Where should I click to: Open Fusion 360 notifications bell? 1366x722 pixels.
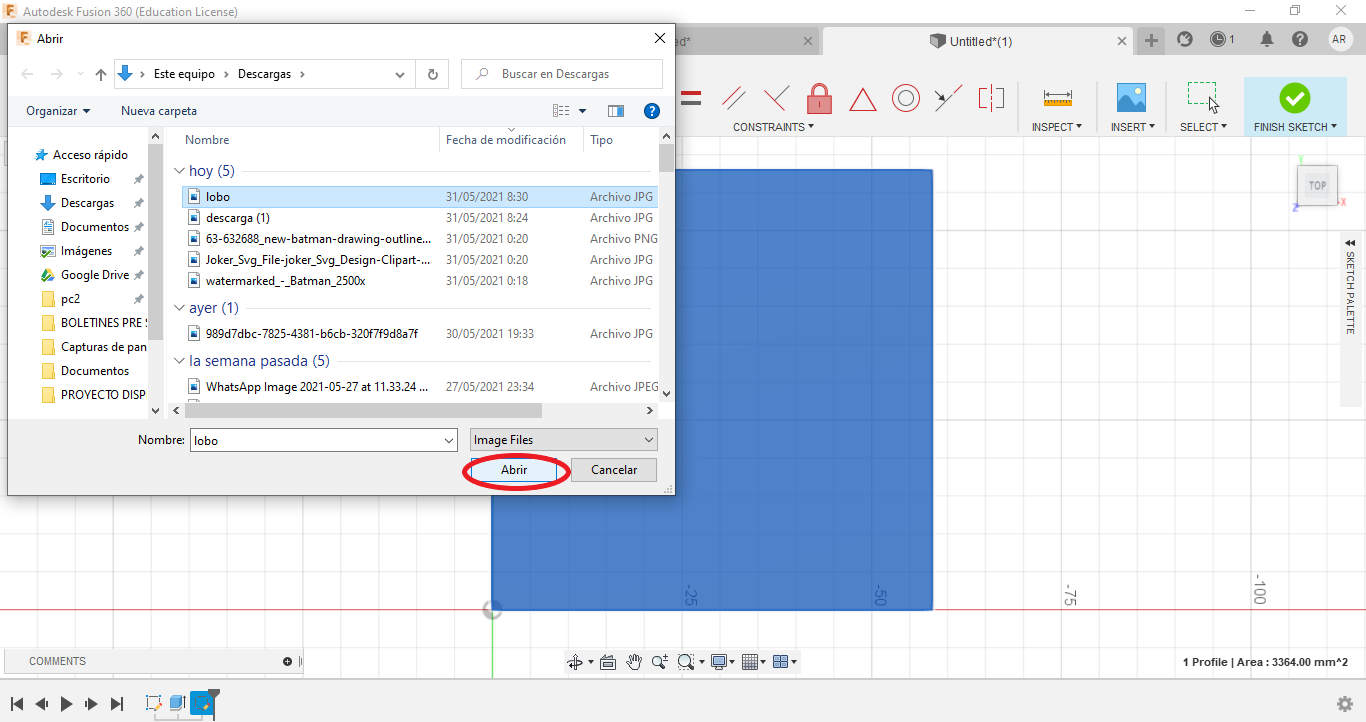(1267, 39)
